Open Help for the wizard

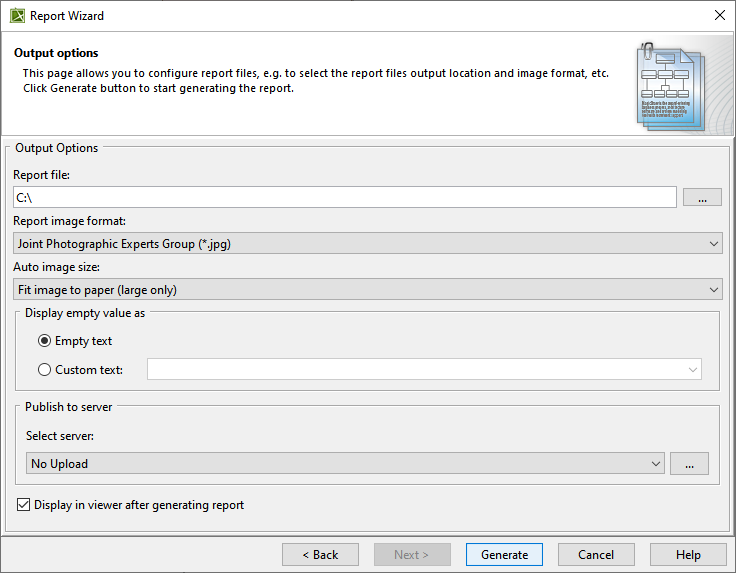(x=688, y=555)
